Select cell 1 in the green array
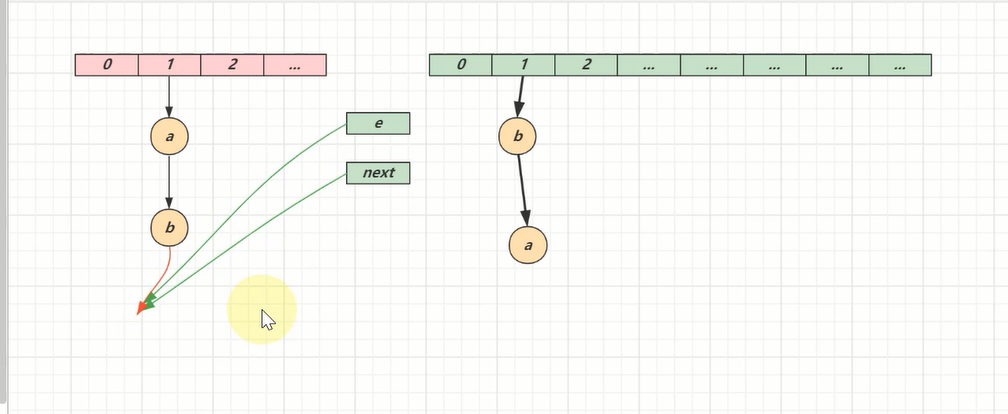 coord(523,65)
